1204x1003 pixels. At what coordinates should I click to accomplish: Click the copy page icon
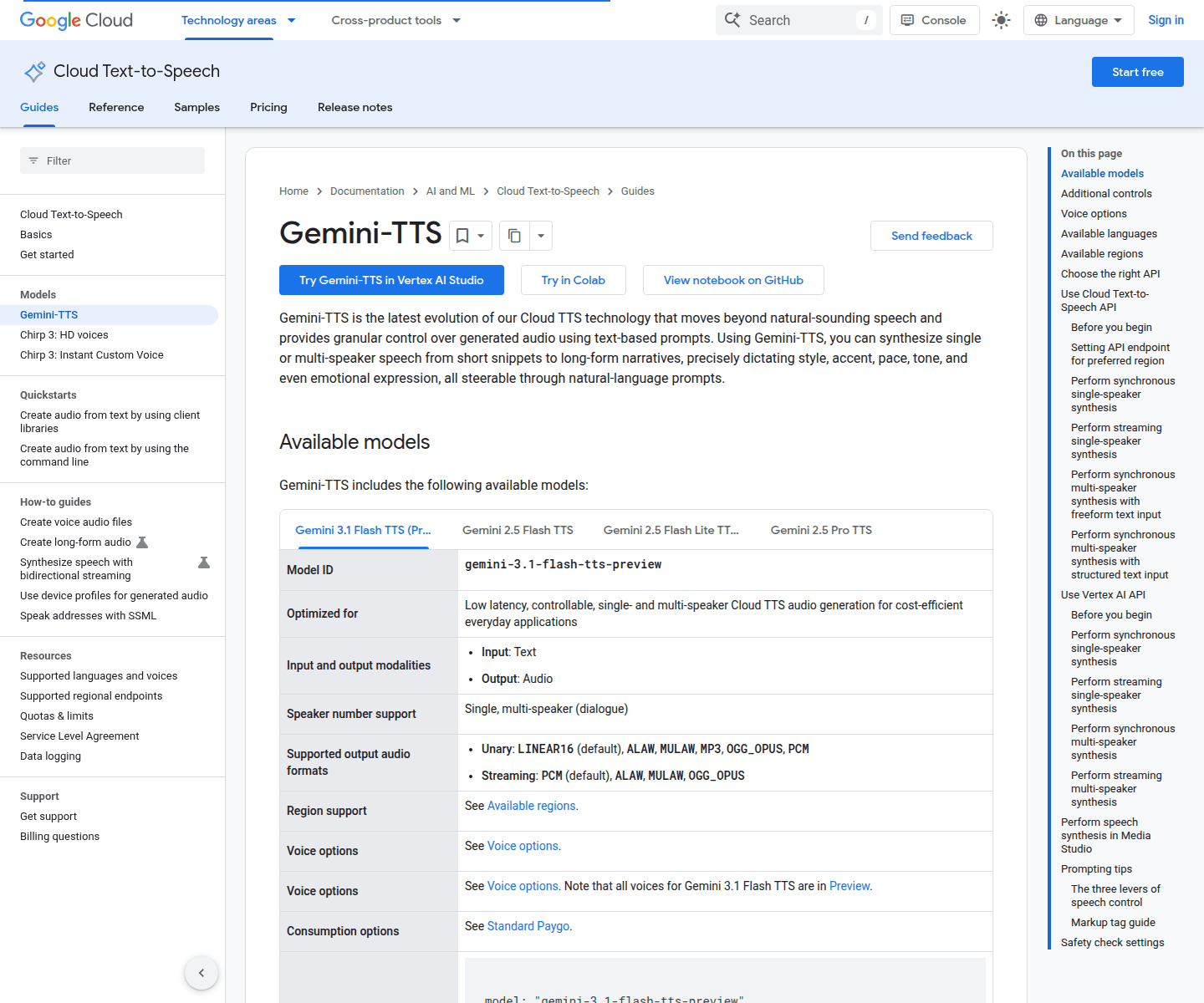tap(514, 236)
